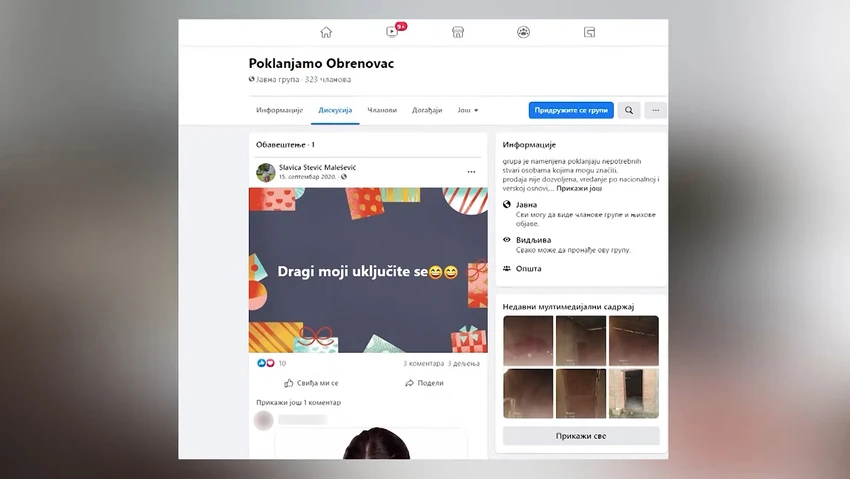Expand the Још dropdown tab
This screenshot has width=850, height=479.
tap(468, 110)
